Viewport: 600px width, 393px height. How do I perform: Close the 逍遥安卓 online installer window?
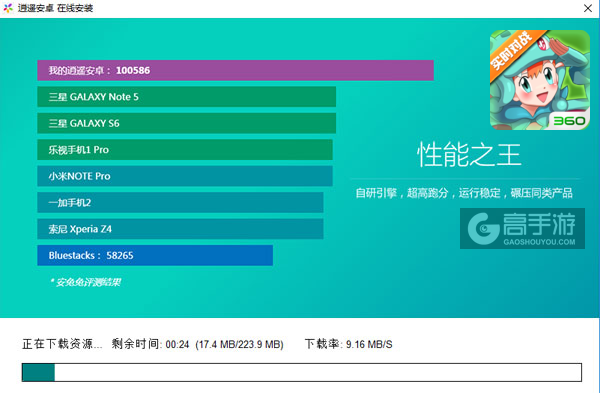[588, 8]
